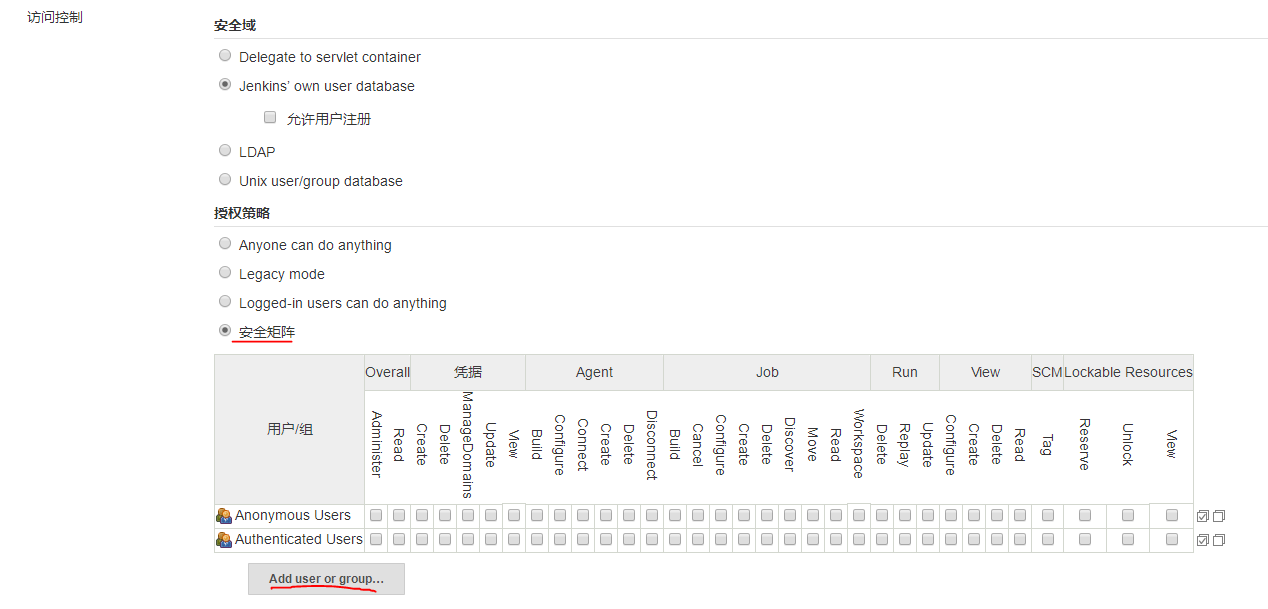Enable Job Workspace for Authenticated Users
The width and height of the screenshot is (1268, 609).
859,539
